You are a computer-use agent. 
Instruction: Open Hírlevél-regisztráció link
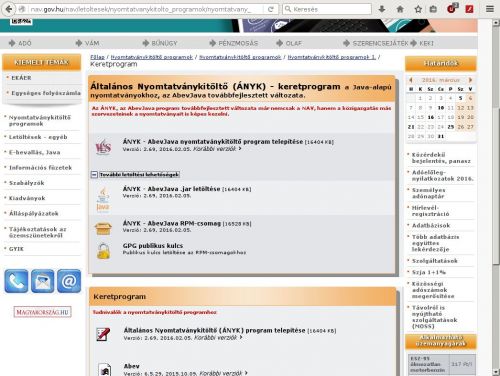[431, 211]
